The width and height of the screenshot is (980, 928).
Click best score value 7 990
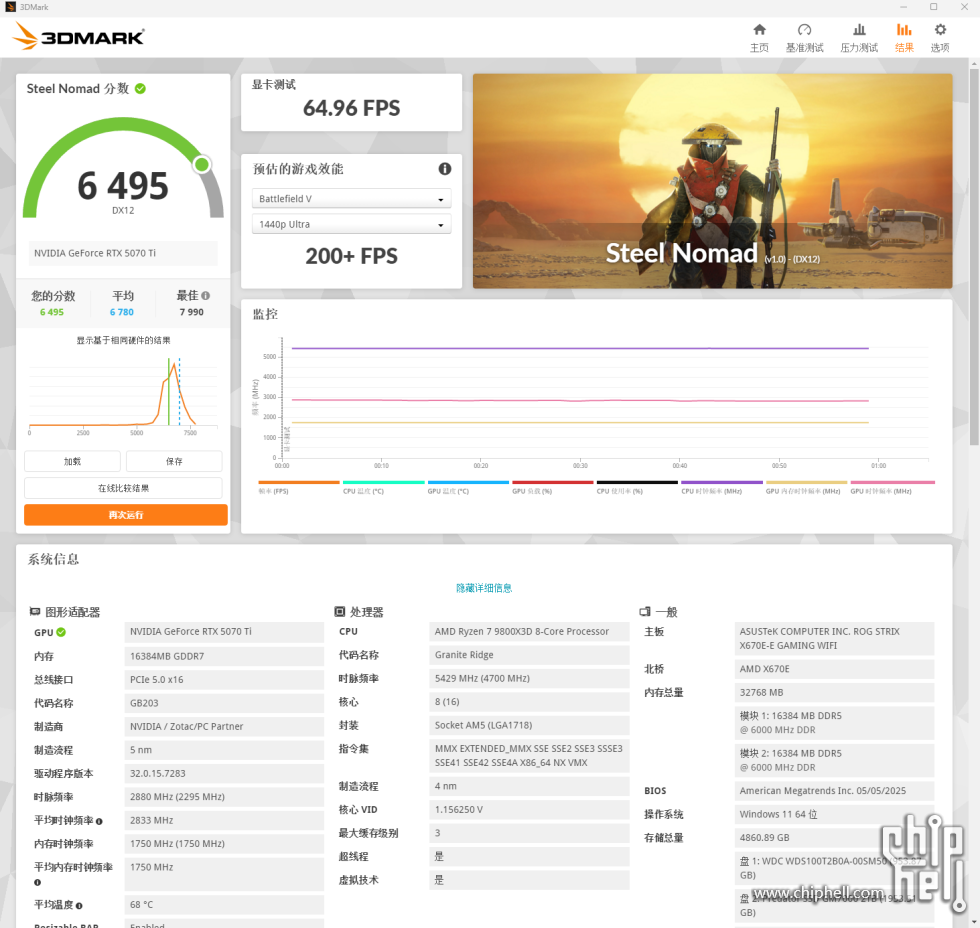(191, 312)
